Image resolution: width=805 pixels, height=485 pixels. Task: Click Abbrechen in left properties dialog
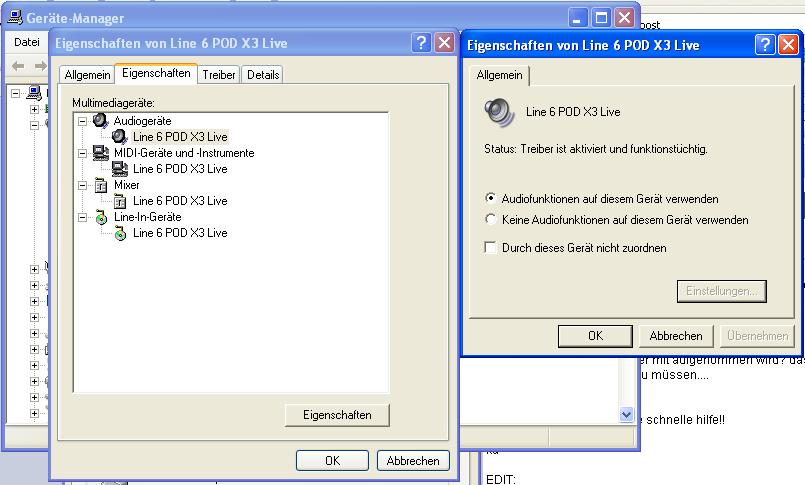coord(413,460)
